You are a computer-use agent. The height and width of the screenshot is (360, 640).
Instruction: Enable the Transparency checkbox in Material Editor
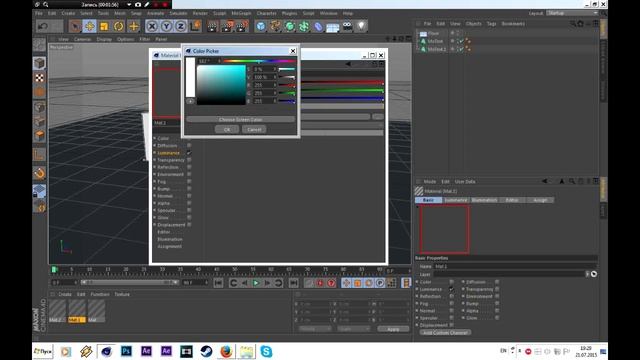click(x=189, y=160)
